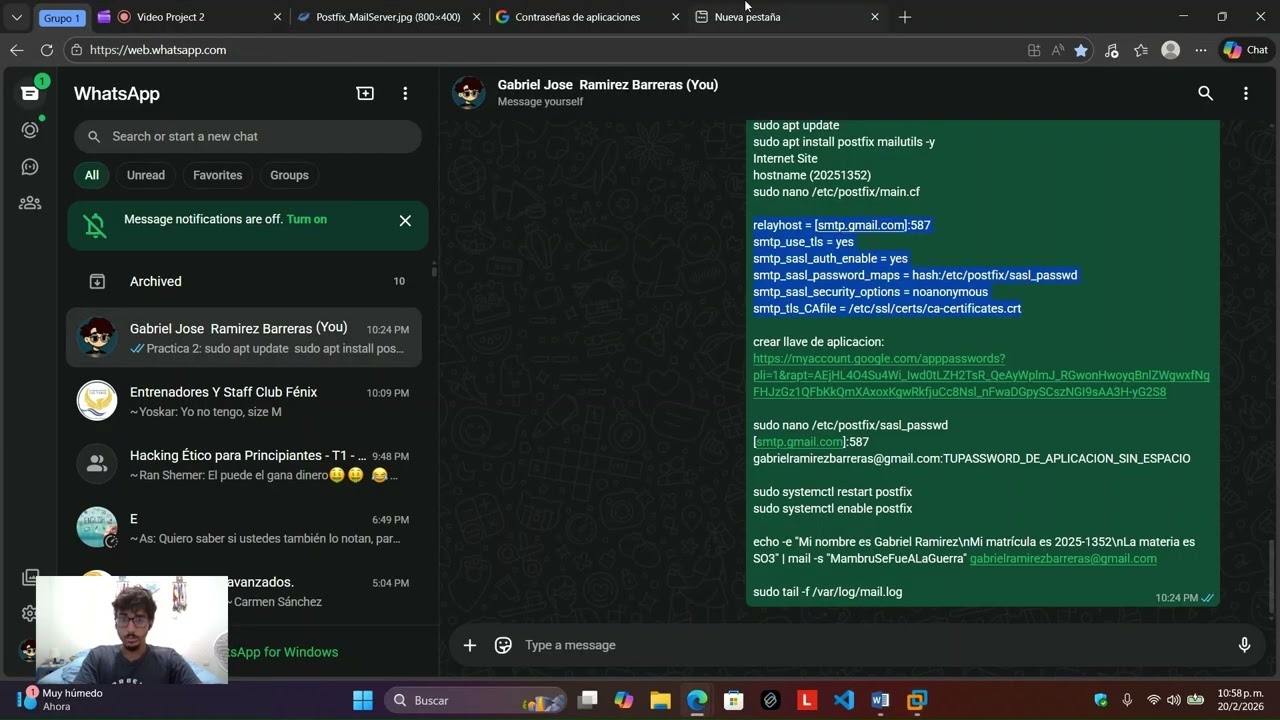Click the smtp.gmail.com link under sasl_passwd
This screenshot has width=1280, height=720.
click(x=799, y=442)
